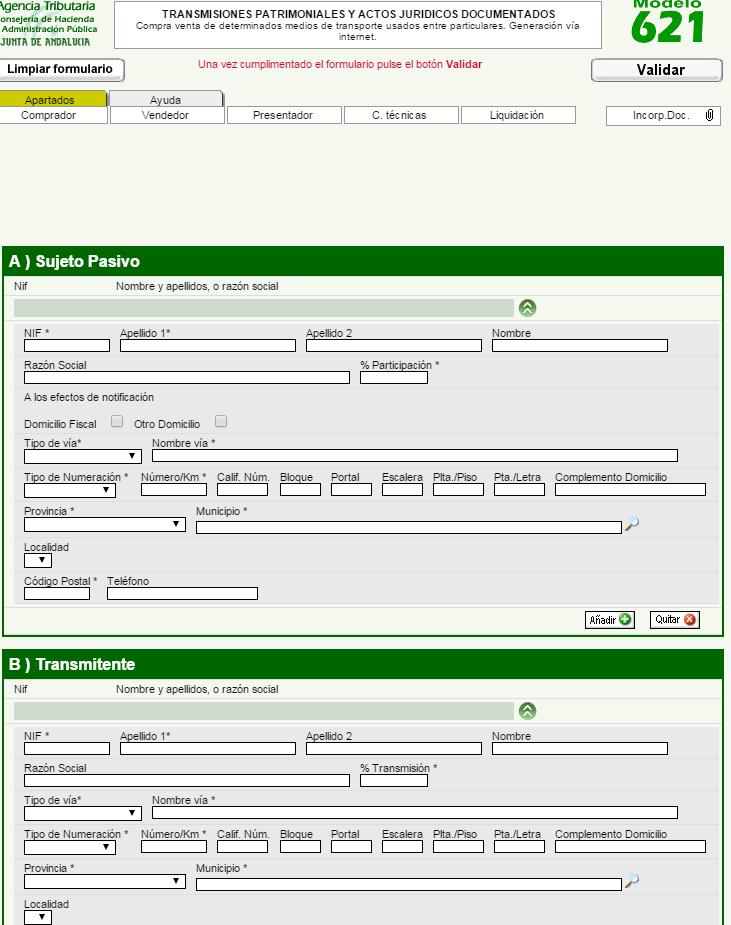Open Sujeto Pasivo Provincia dropdown
Screen dimensions: 731x925
click(x=105, y=524)
